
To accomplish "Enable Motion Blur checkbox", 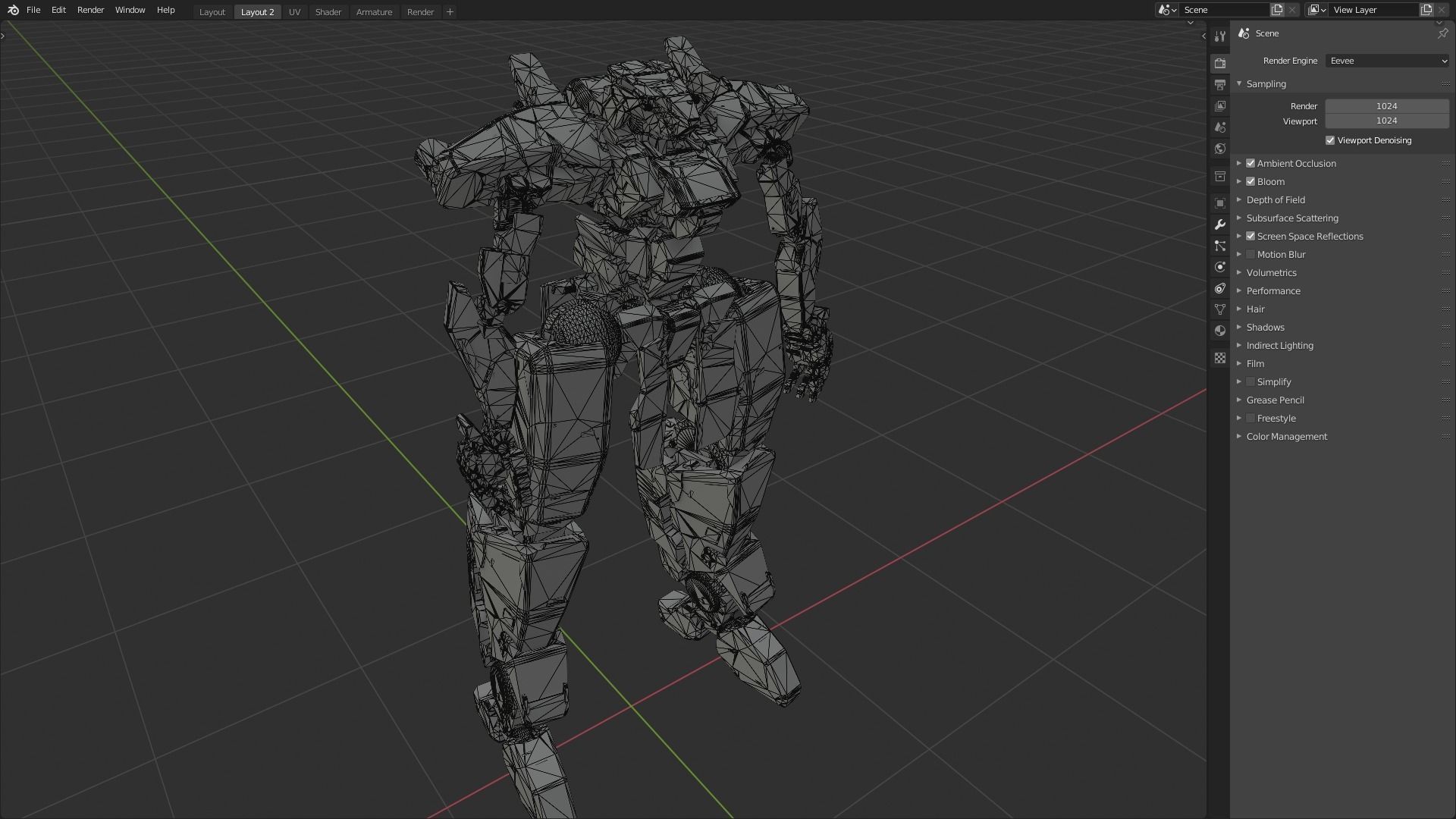I will pyautogui.click(x=1250, y=254).
